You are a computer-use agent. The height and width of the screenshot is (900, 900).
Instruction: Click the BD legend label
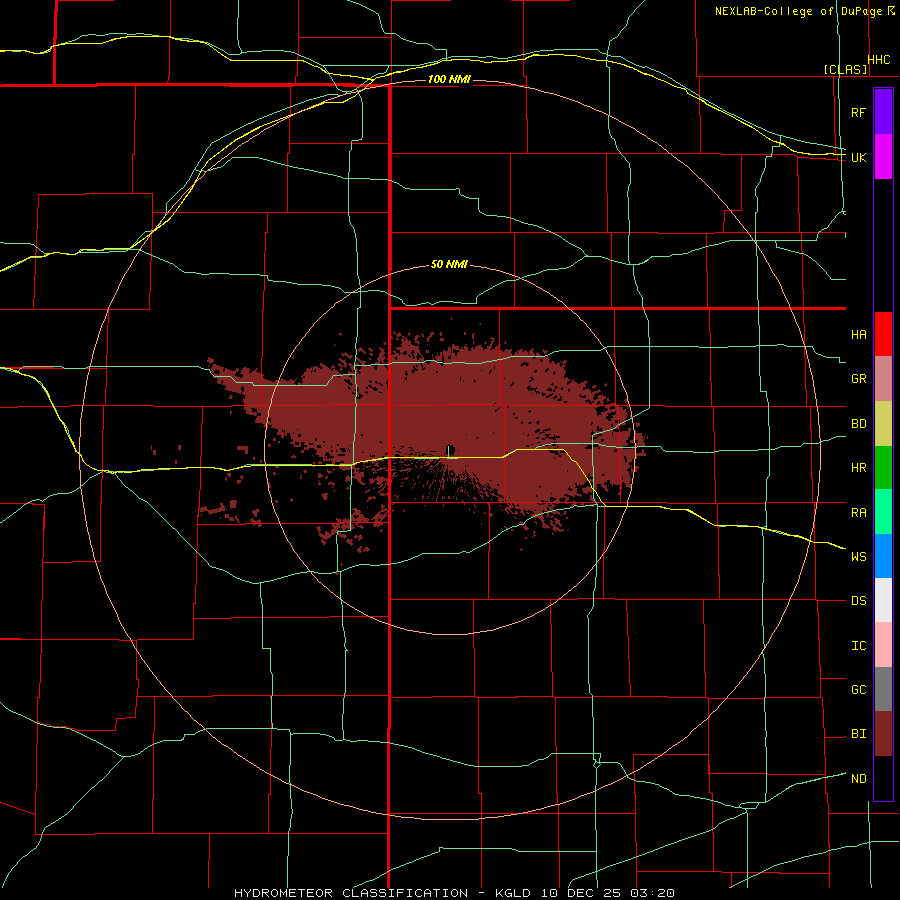coord(858,424)
